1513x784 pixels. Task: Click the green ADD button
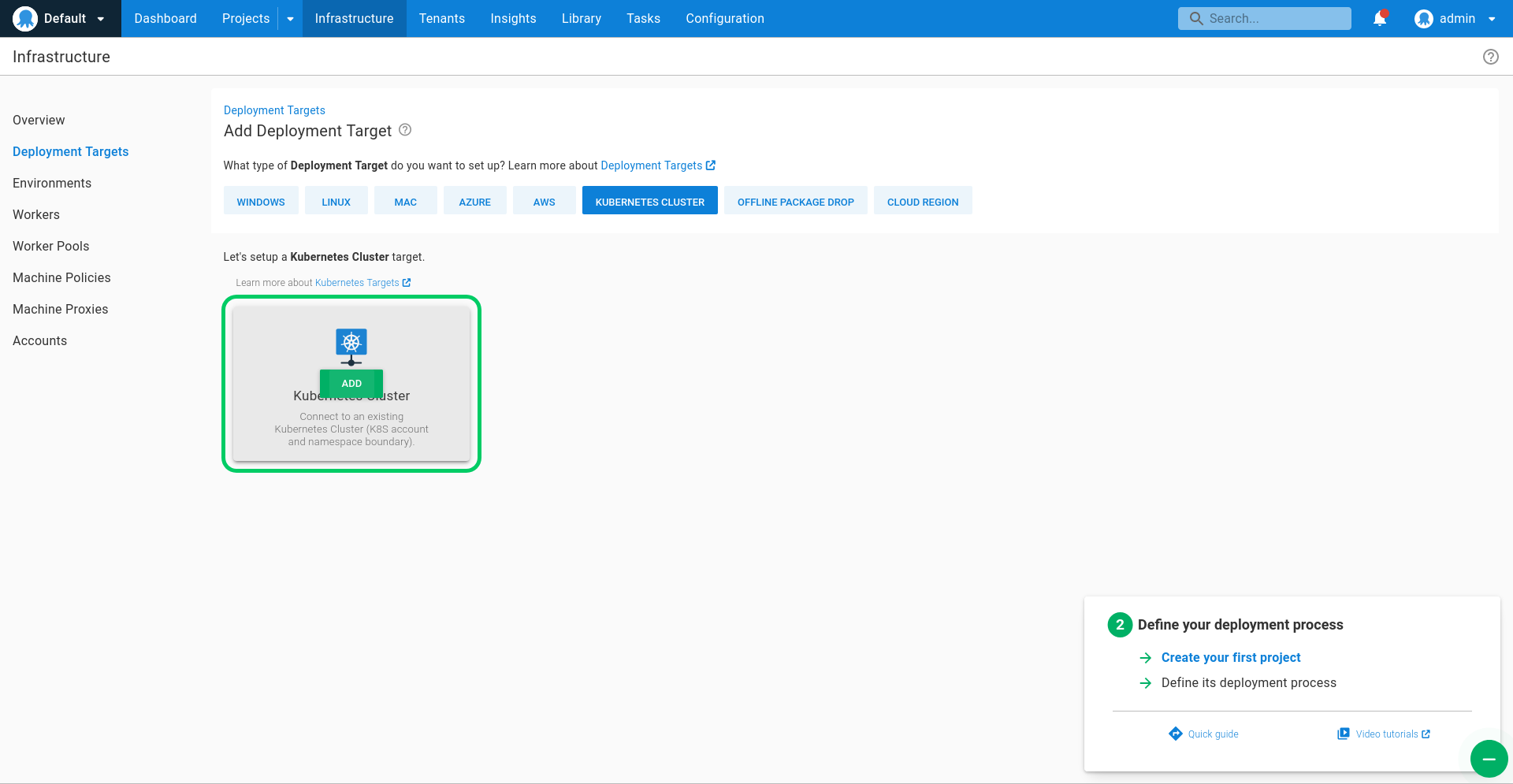point(351,384)
